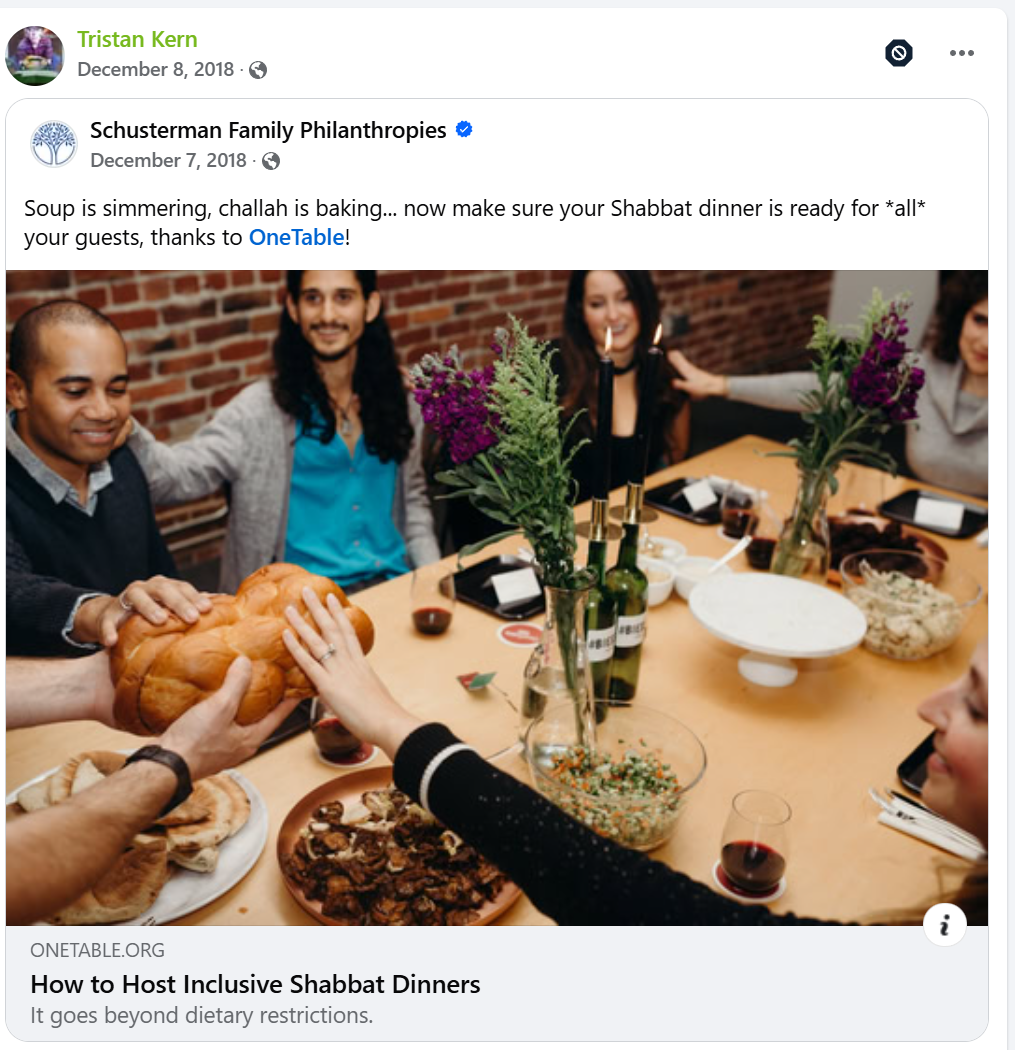Open the Shabbat dinner photo preview
The image size is (1015, 1050).
point(497,598)
